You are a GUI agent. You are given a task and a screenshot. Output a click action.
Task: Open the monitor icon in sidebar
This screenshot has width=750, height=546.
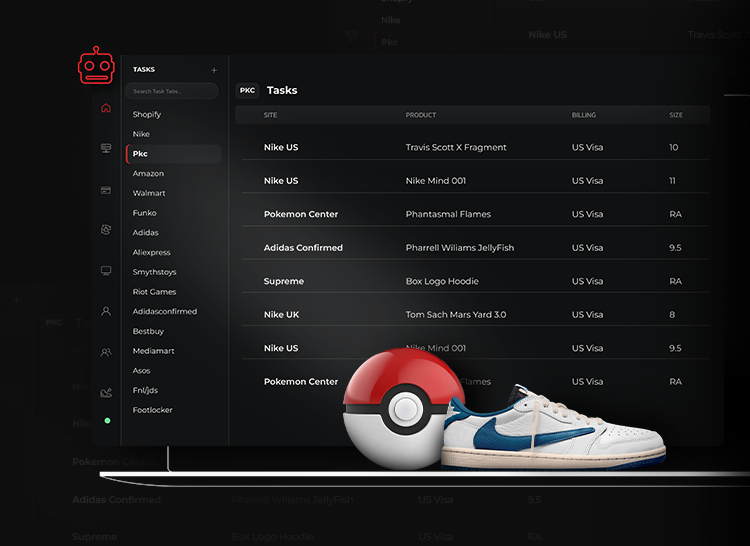pos(106,271)
